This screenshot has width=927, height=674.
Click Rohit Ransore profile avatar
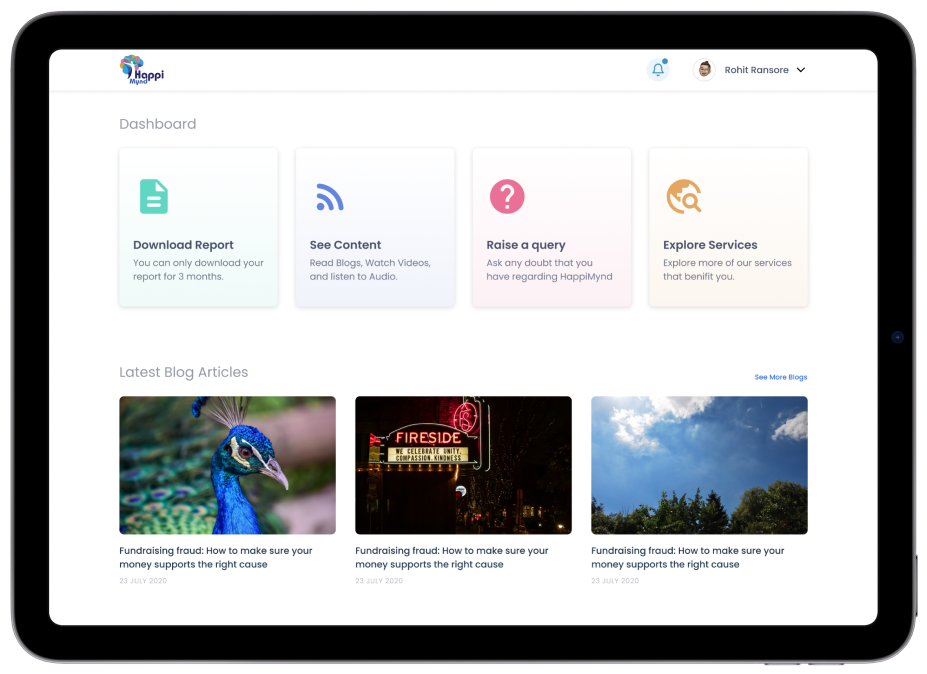pos(704,70)
